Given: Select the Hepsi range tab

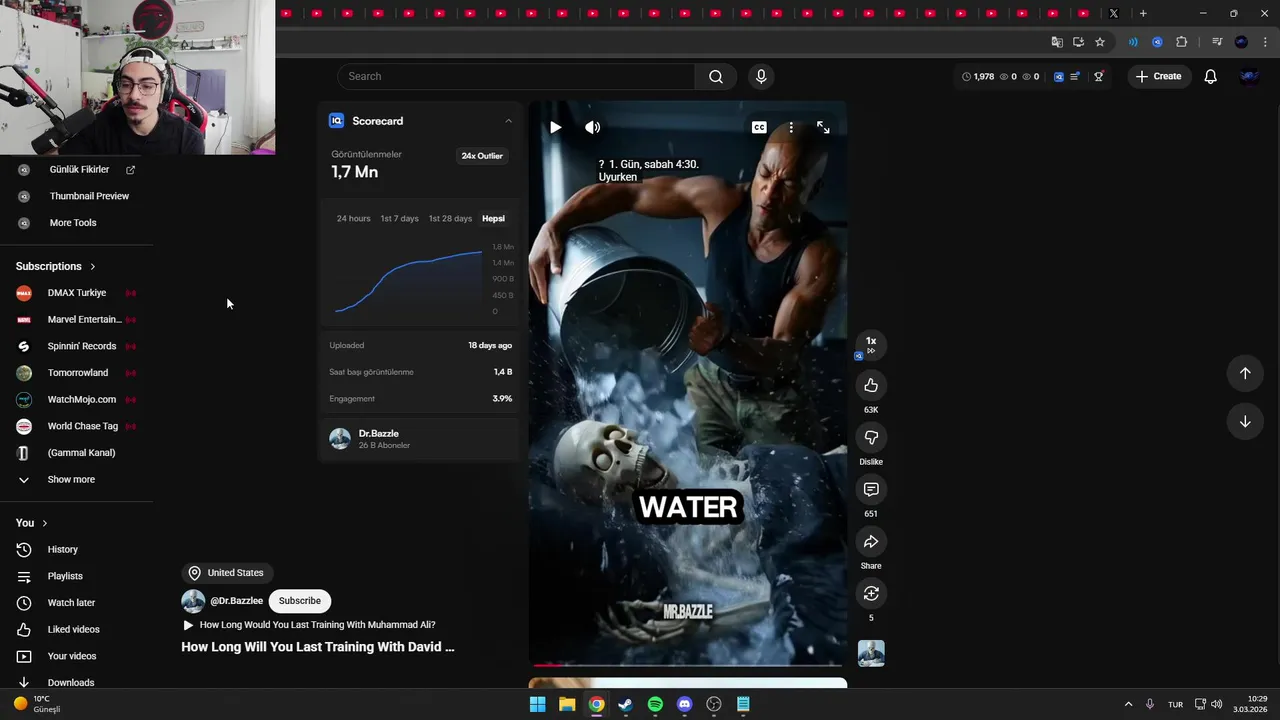Looking at the screenshot, I should [493, 218].
